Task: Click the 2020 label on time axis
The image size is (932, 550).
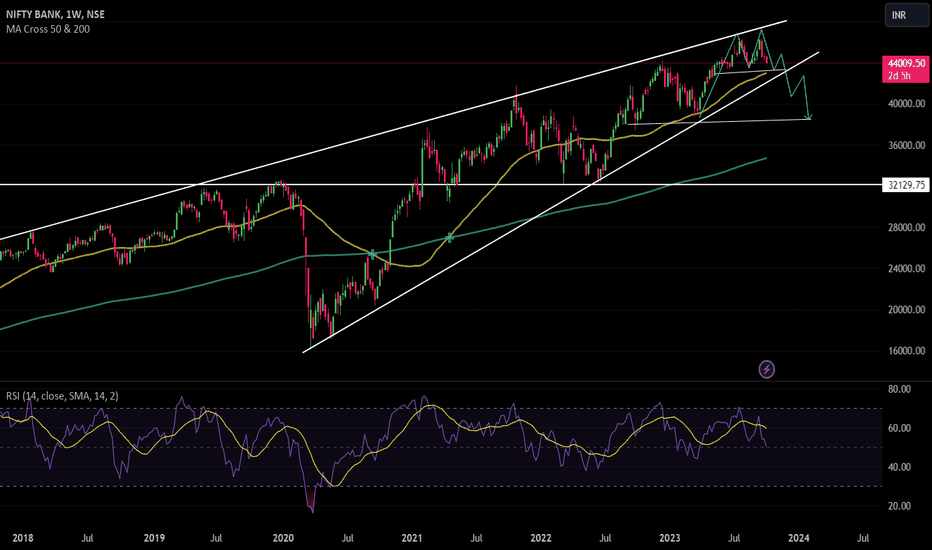Action: 283,538
